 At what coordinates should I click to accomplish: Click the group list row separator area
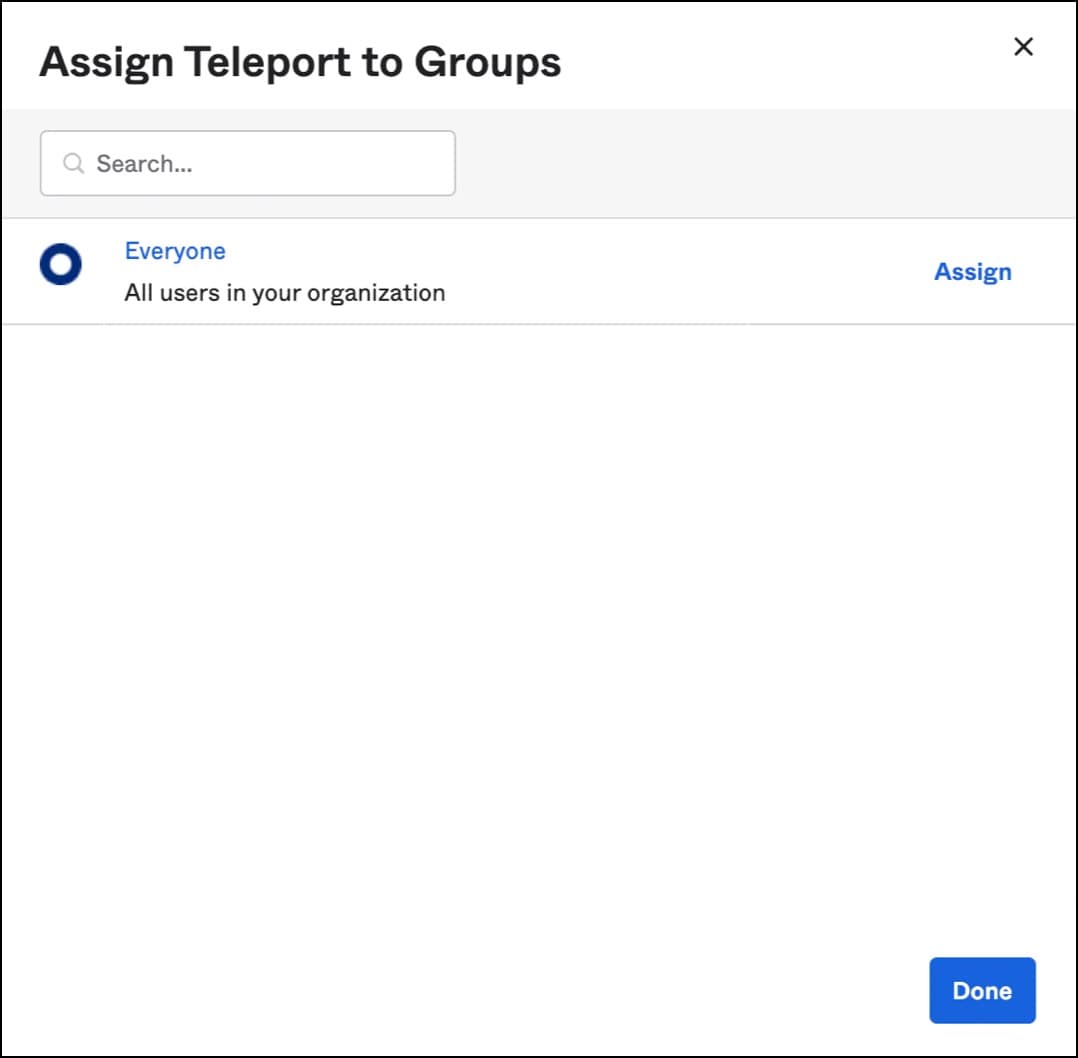(x=539, y=324)
